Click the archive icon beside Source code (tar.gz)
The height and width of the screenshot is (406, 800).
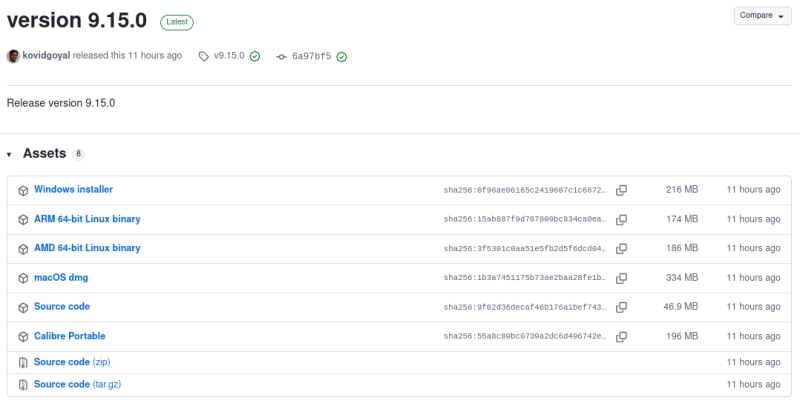click(x=23, y=385)
